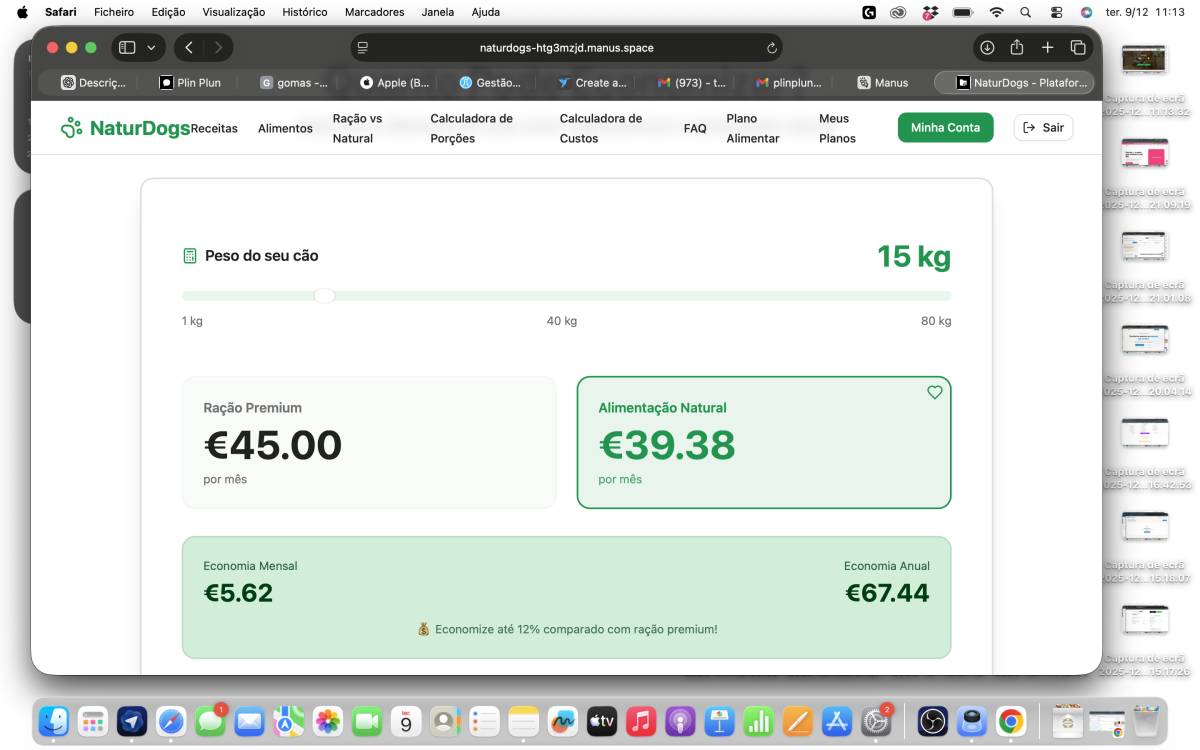Show Safari tab overview
This screenshot has height=750, width=1200.
1078,47
